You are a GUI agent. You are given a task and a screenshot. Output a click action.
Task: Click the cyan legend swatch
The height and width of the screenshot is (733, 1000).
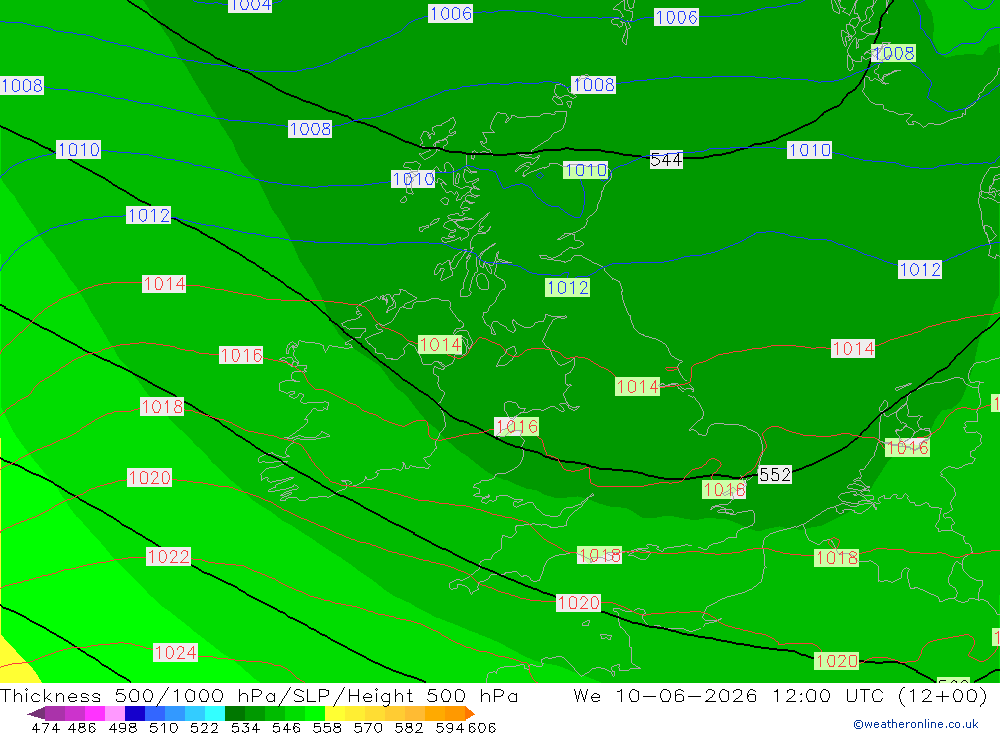(215, 713)
